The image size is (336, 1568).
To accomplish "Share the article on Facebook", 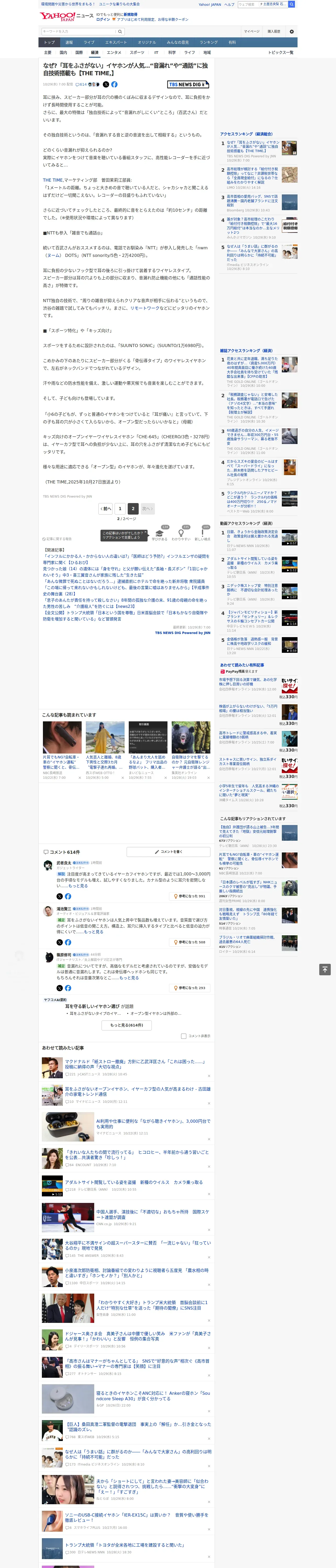I will pyautogui.click(x=114, y=85).
